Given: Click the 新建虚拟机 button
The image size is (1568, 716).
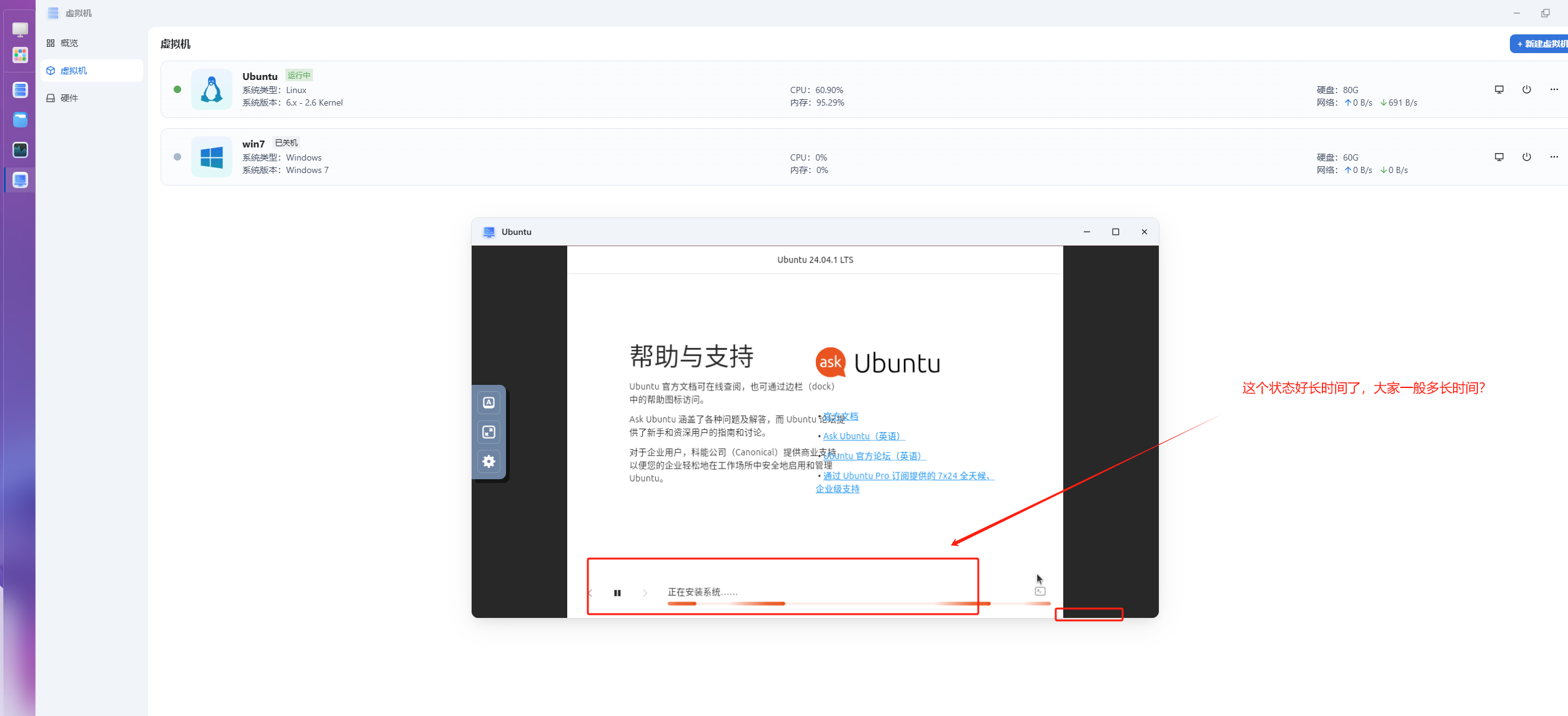Looking at the screenshot, I should tap(1540, 44).
